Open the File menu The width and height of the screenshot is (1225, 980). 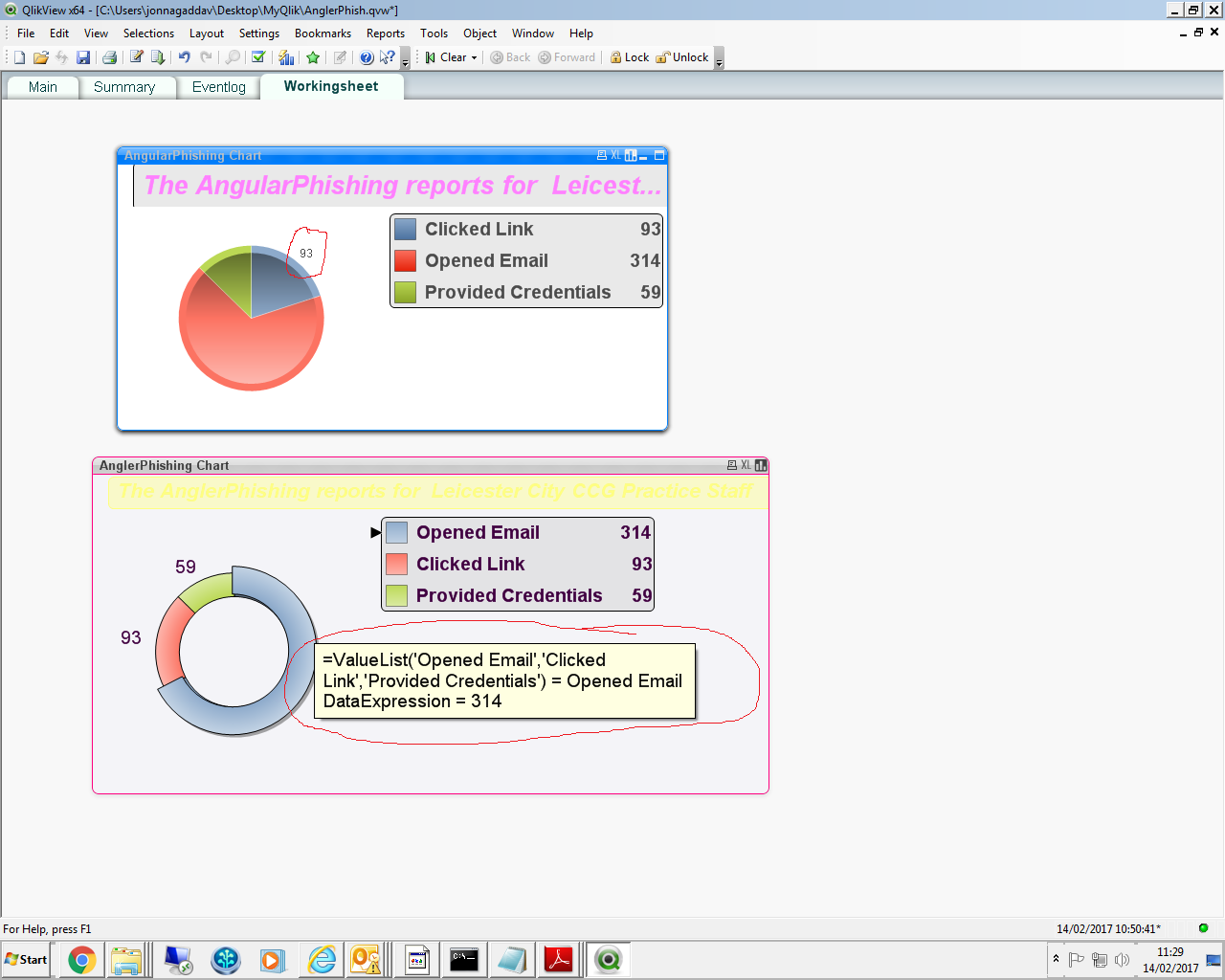click(26, 33)
